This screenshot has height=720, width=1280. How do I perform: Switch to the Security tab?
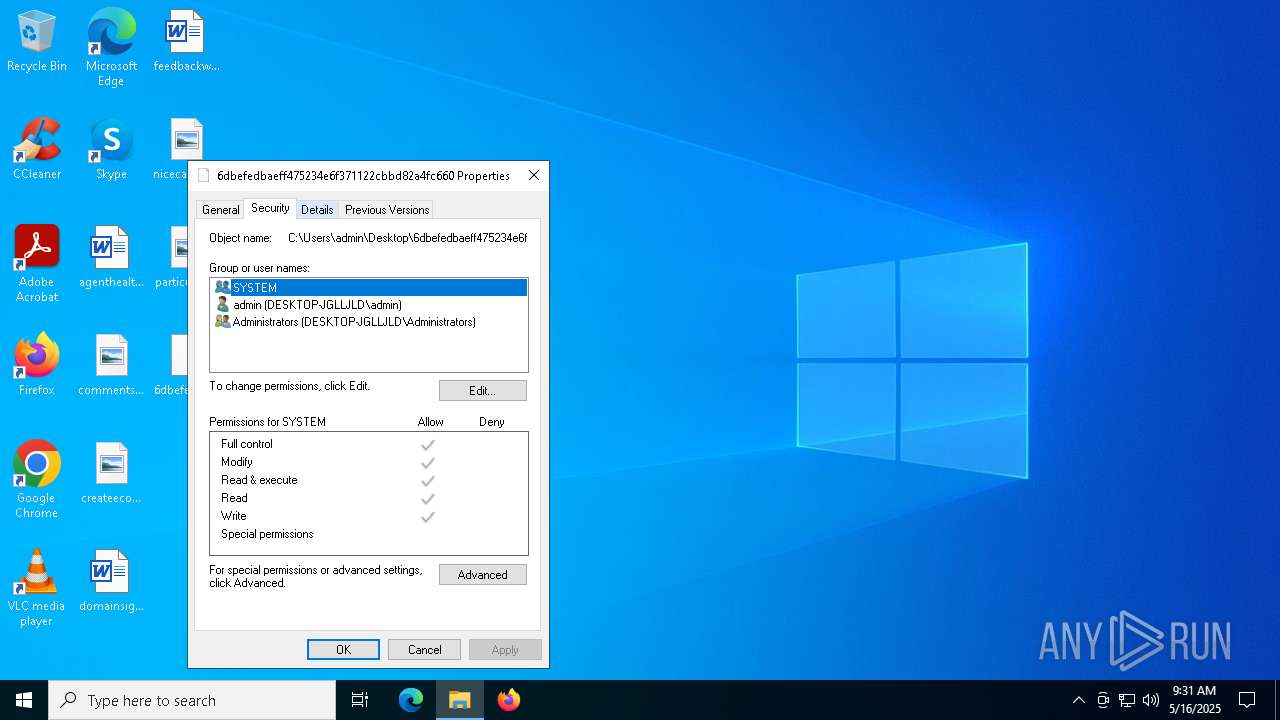(x=270, y=208)
